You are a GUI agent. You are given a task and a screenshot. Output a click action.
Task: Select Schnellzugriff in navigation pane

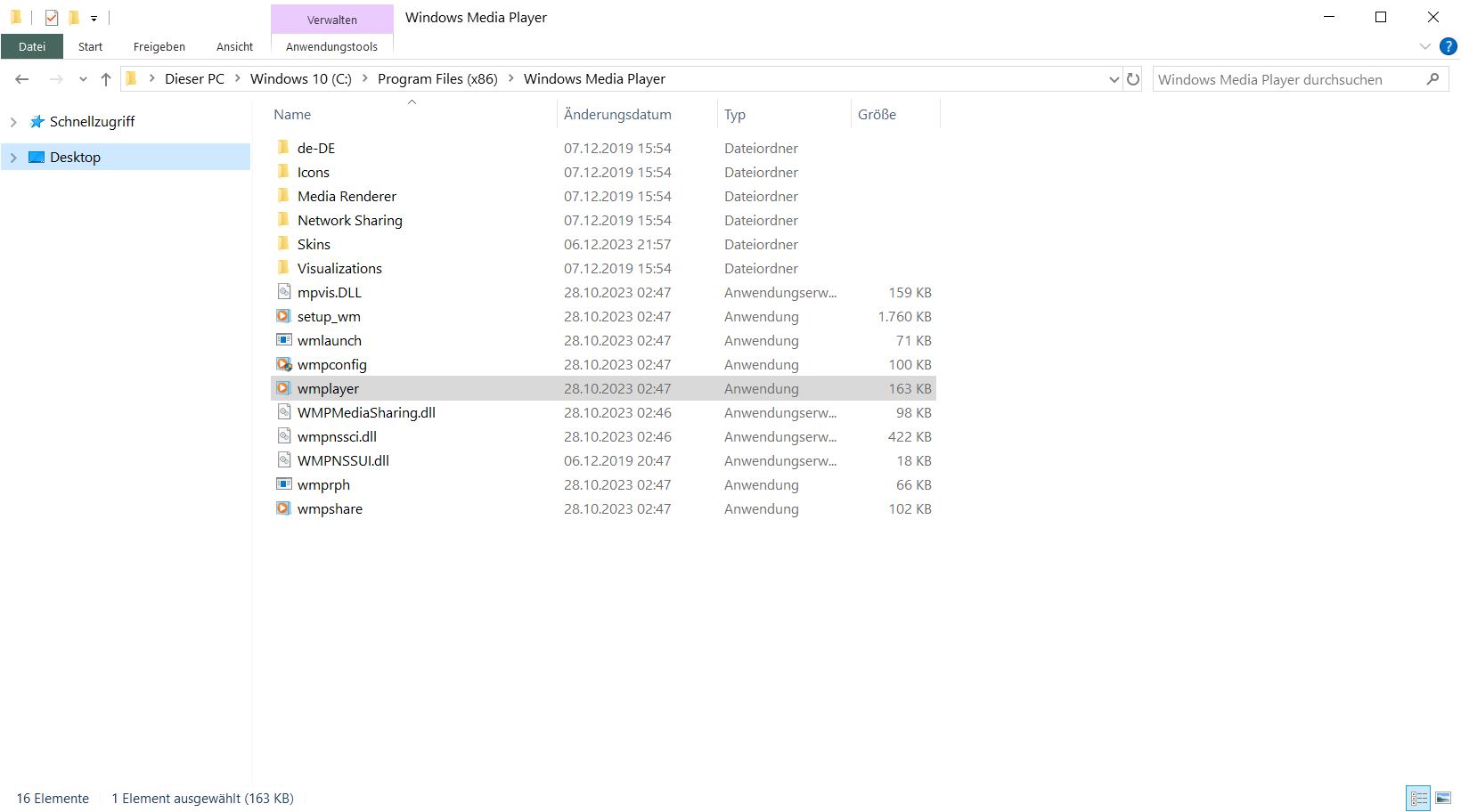(x=92, y=122)
